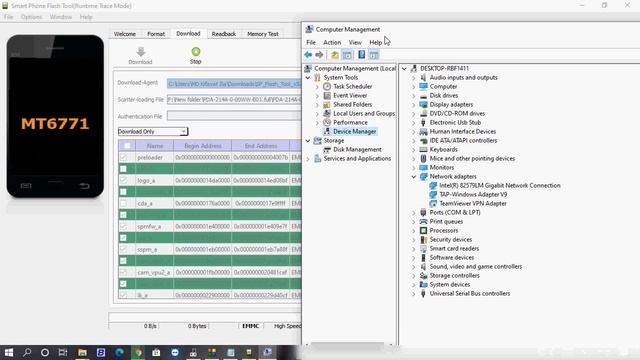Viewport: 640px width, 360px height.
Task: Click the blue Help toolbar icon
Action: coord(362,55)
